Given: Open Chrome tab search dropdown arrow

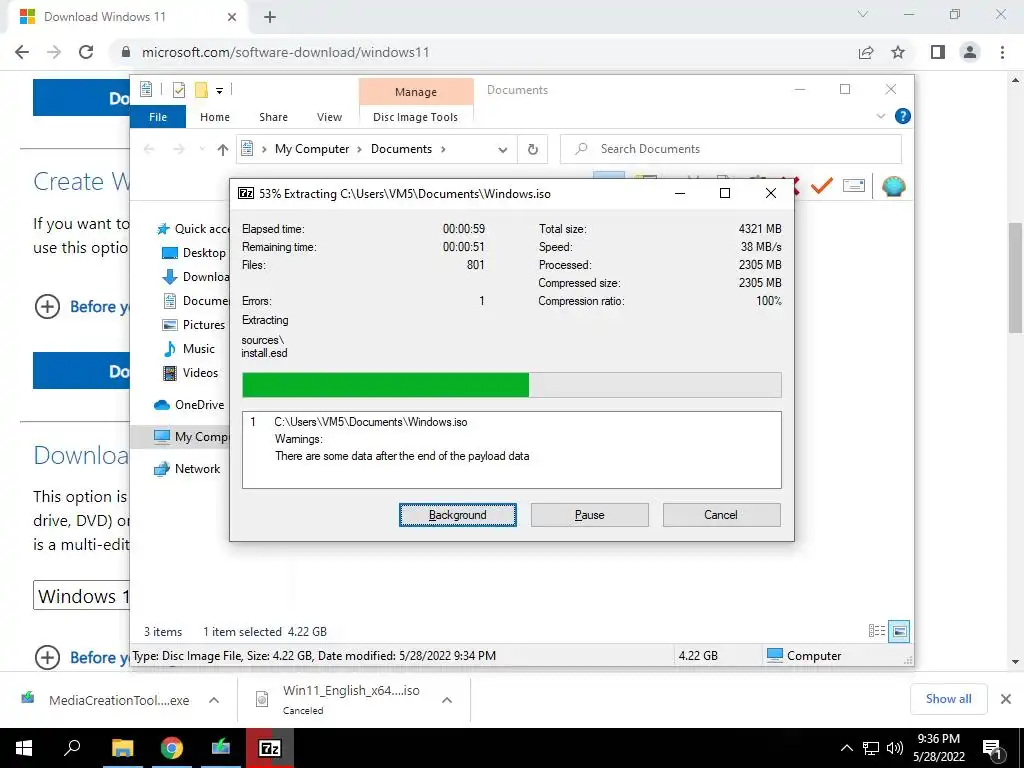Looking at the screenshot, I should tap(863, 14).
